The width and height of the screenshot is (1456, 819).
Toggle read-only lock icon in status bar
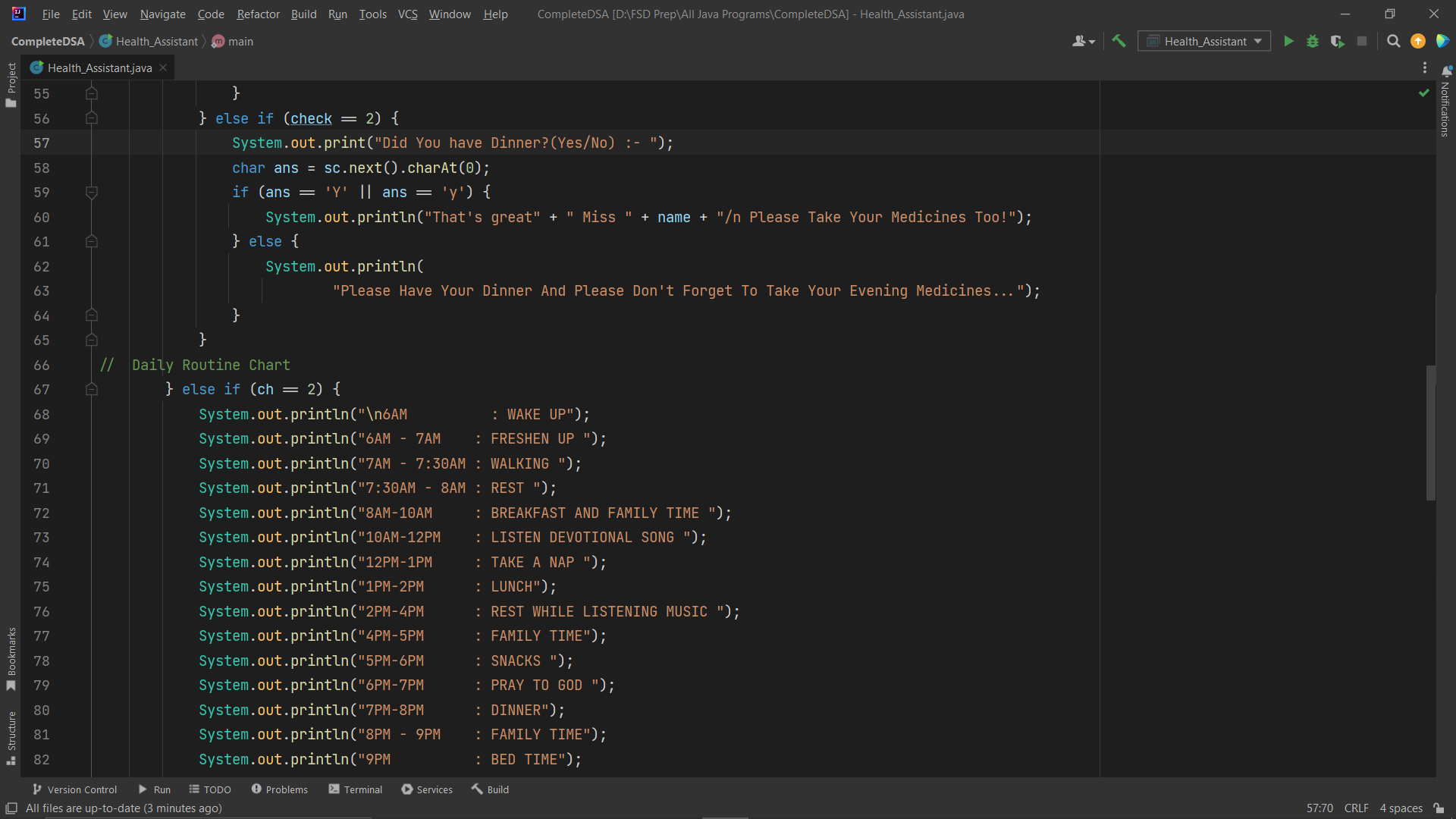[1439, 808]
